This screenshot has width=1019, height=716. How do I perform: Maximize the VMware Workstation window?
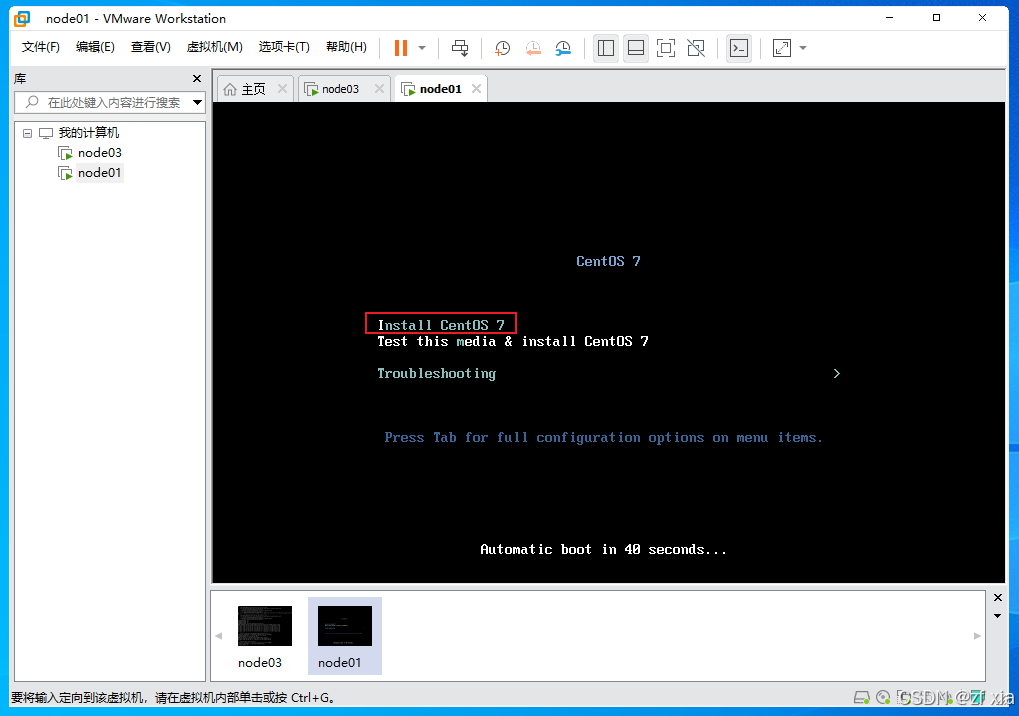pyautogui.click(x=936, y=18)
